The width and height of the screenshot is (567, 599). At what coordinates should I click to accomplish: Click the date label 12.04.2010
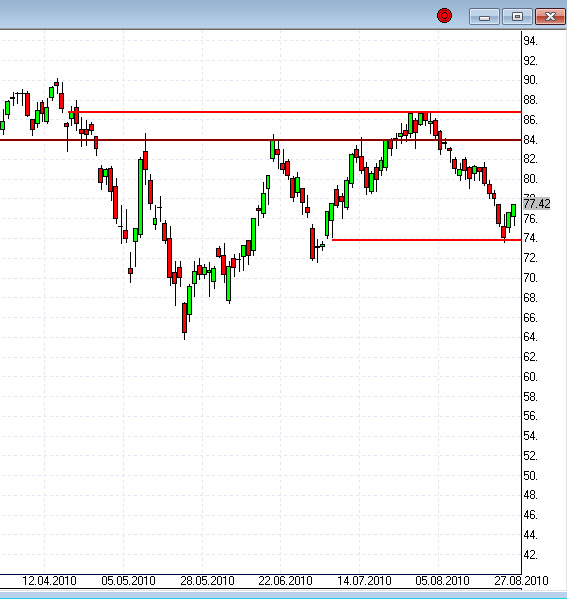pos(49,581)
